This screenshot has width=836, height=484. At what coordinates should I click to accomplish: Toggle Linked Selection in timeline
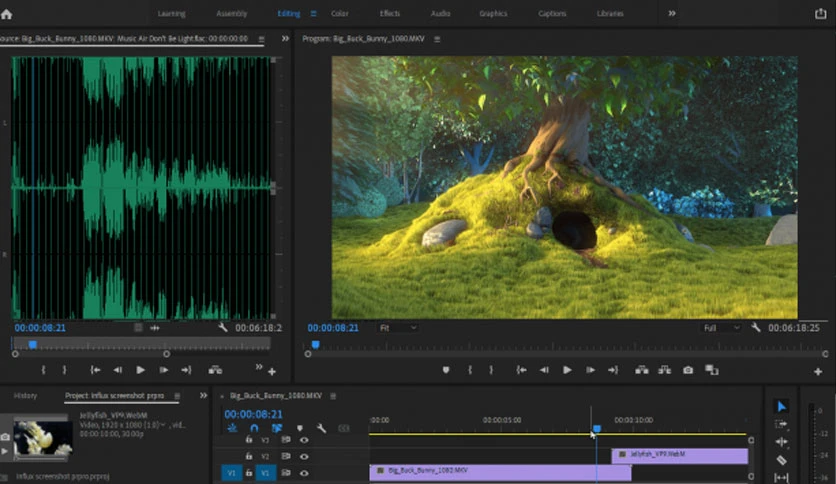click(x=277, y=428)
